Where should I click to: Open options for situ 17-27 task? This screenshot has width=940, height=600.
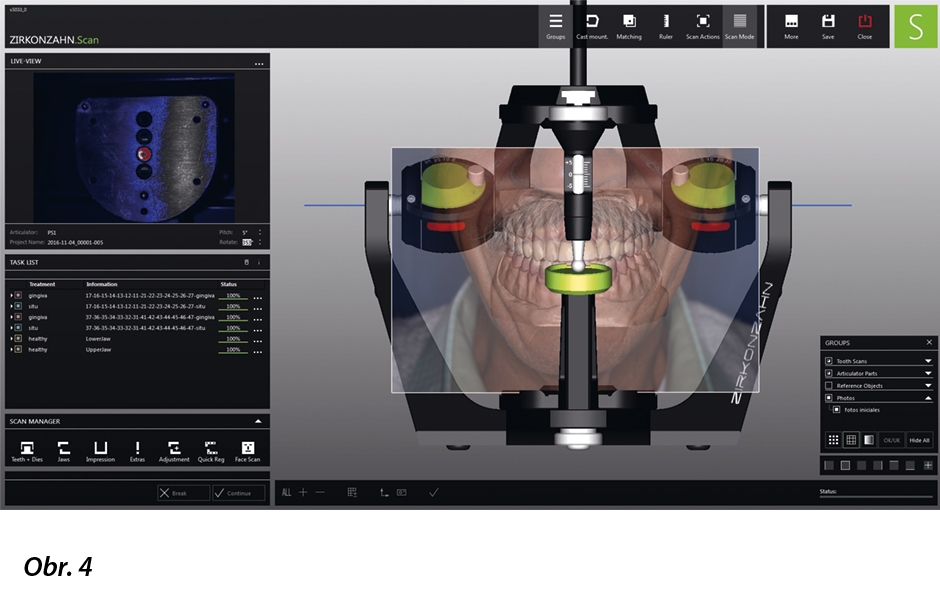pos(258,309)
